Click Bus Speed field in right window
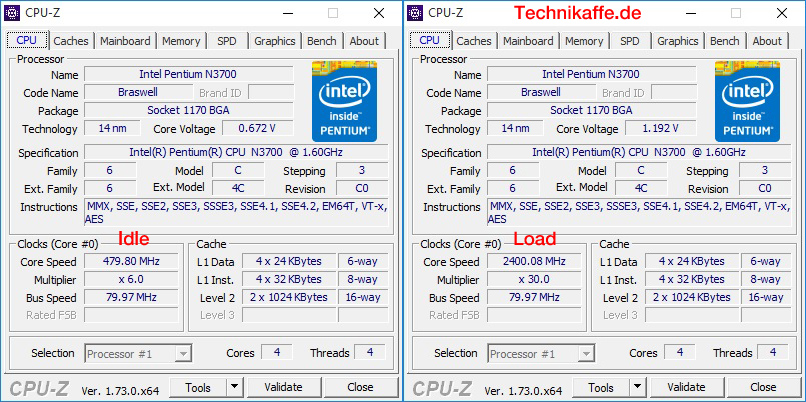The height and width of the screenshot is (402, 806). tap(535, 297)
